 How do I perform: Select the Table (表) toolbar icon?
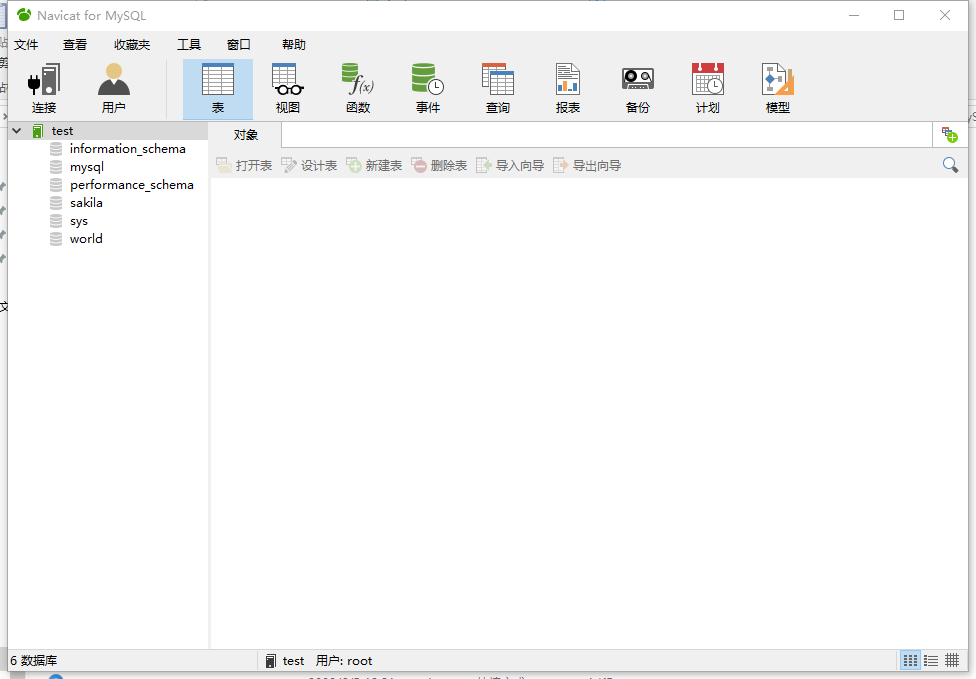218,89
